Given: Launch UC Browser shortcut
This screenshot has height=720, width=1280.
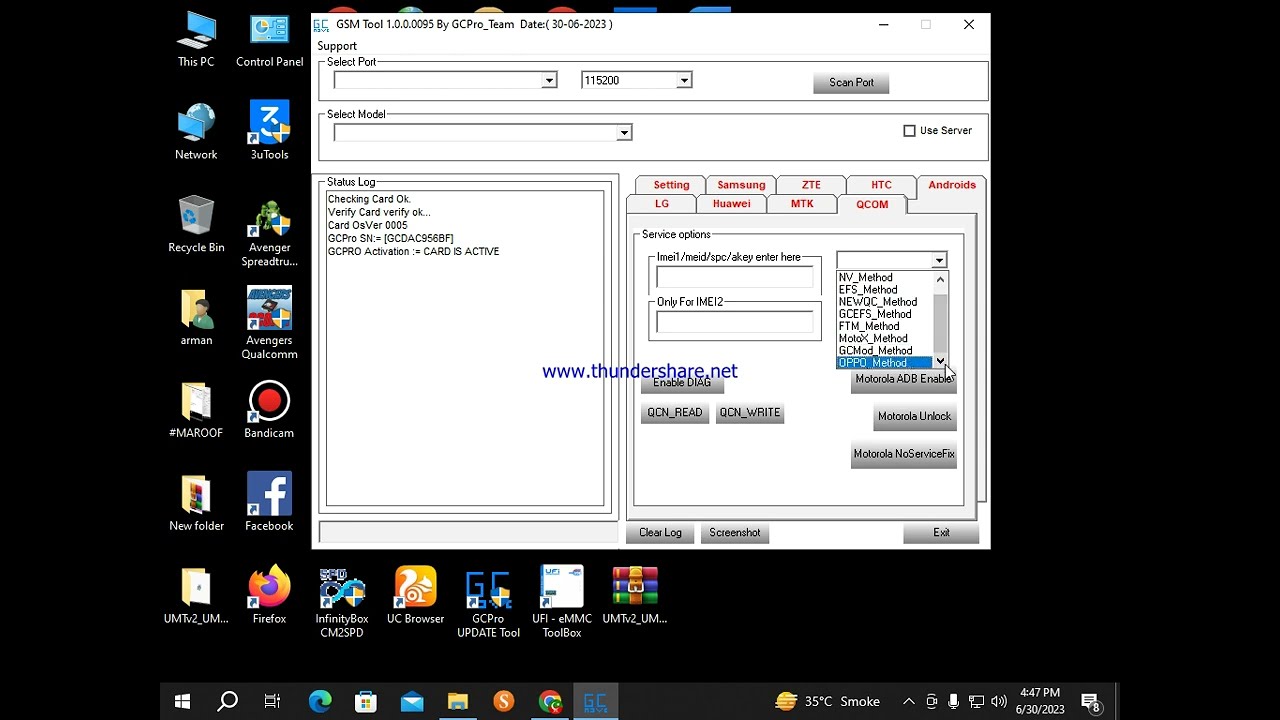Looking at the screenshot, I should pyautogui.click(x=415, y=596).
